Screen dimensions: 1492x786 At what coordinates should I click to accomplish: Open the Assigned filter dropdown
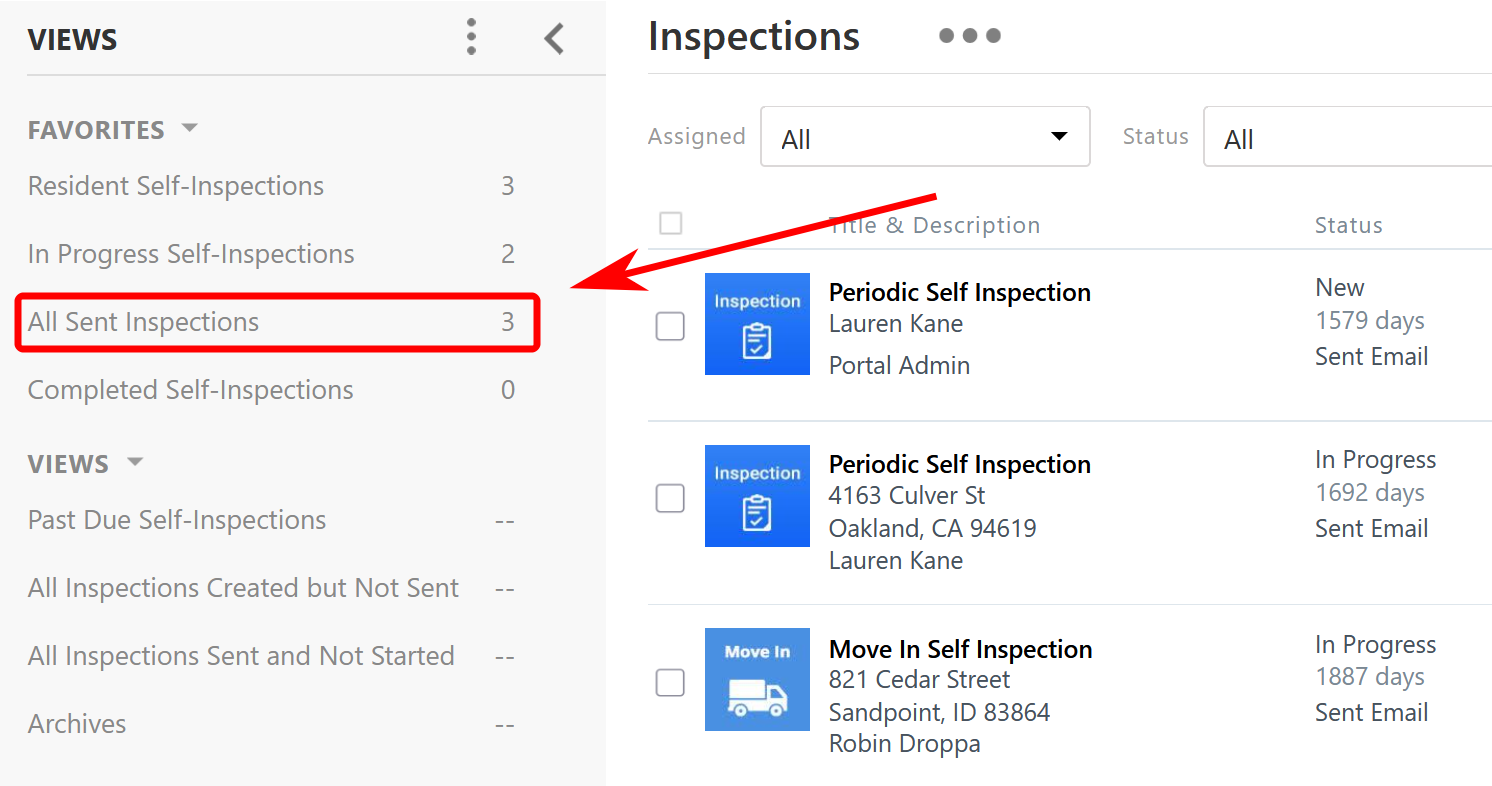coord(925,137)
